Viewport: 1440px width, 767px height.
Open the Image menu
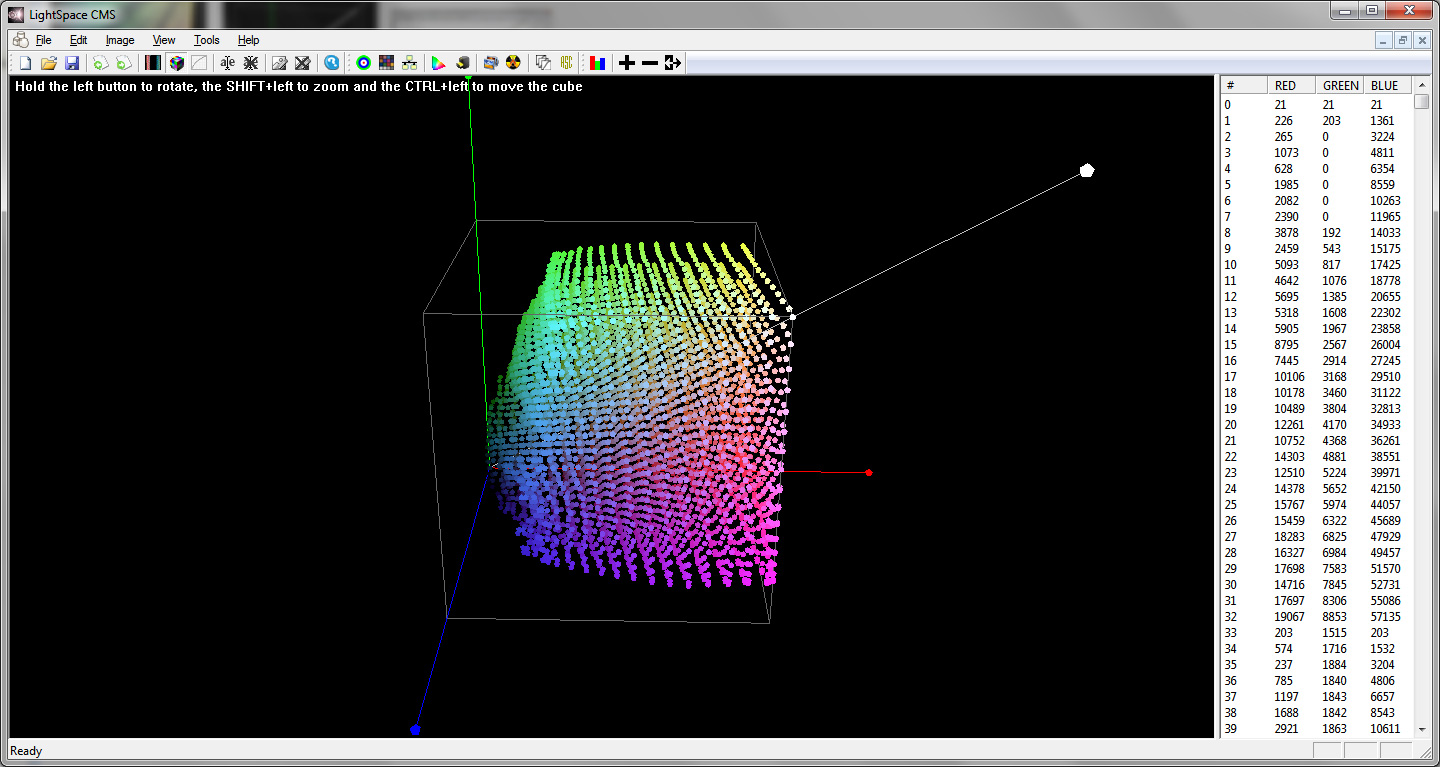[120, 40]
